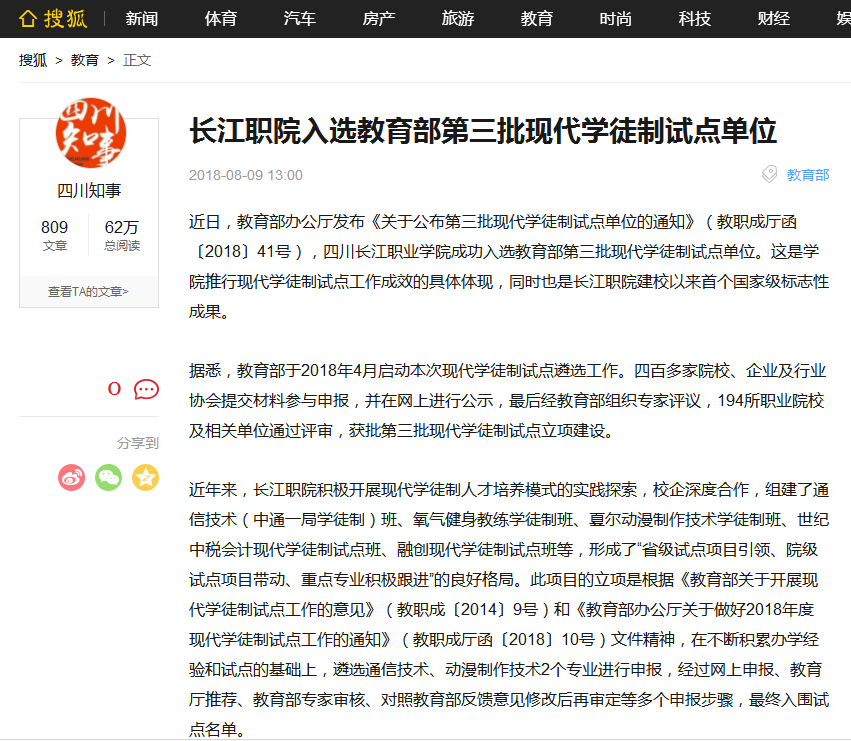Click the 教育 breadcrumb link
The height and width of the screenshot is (741, 851).
[85, 60]
